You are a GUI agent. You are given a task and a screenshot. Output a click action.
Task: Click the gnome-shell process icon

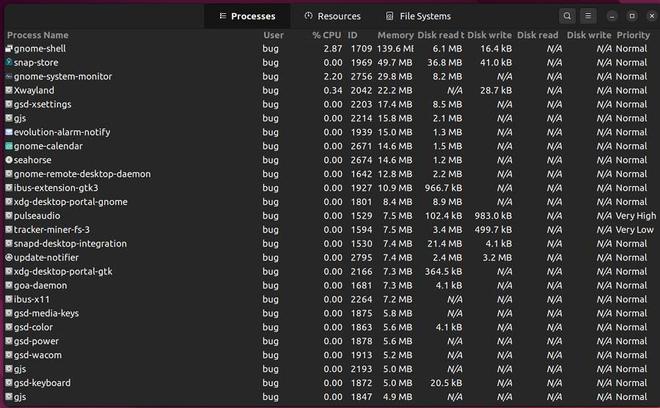pyautogui.click(x=9, y=48)
